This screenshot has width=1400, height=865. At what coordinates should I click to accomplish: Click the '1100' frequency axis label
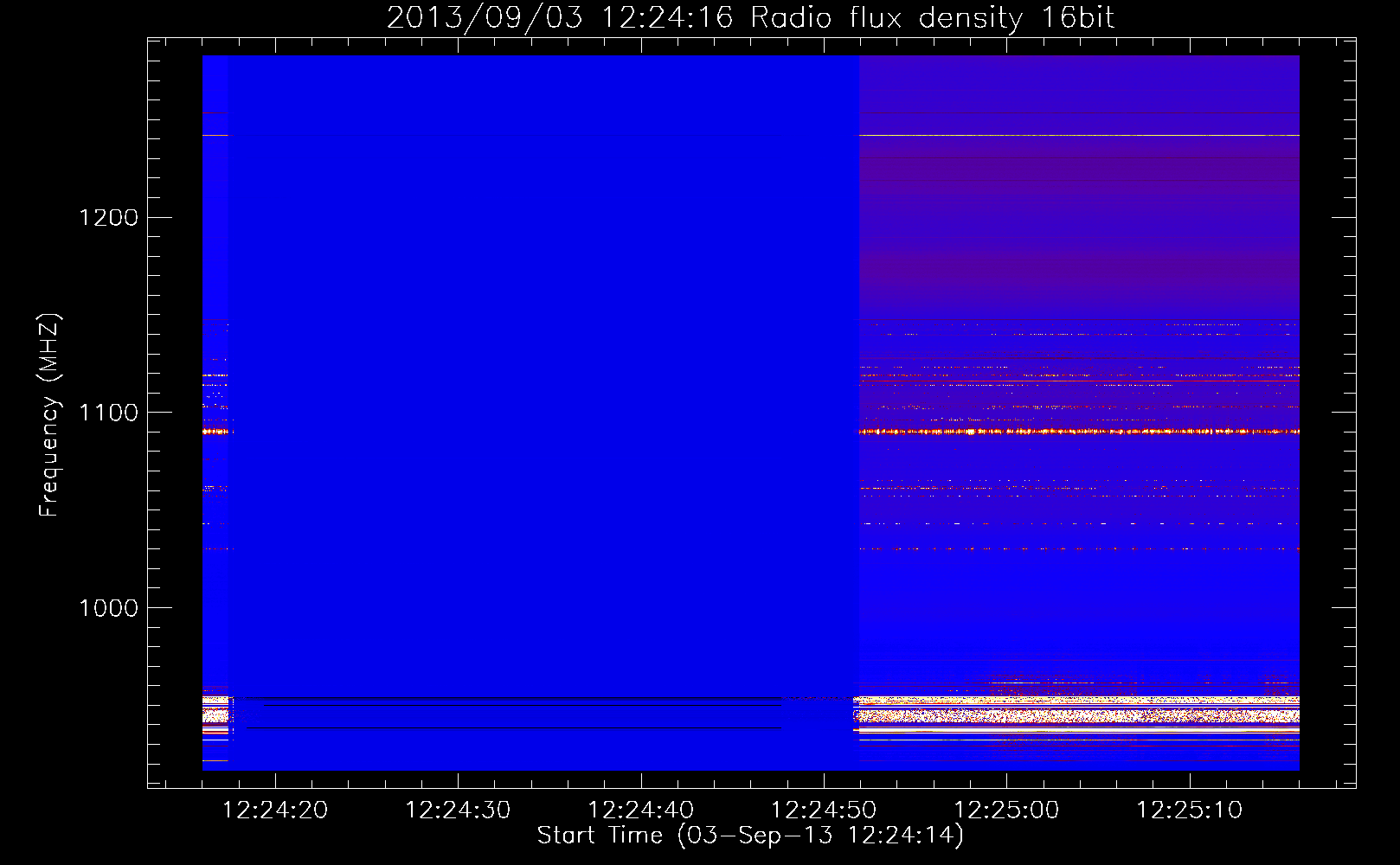[109, 413]
